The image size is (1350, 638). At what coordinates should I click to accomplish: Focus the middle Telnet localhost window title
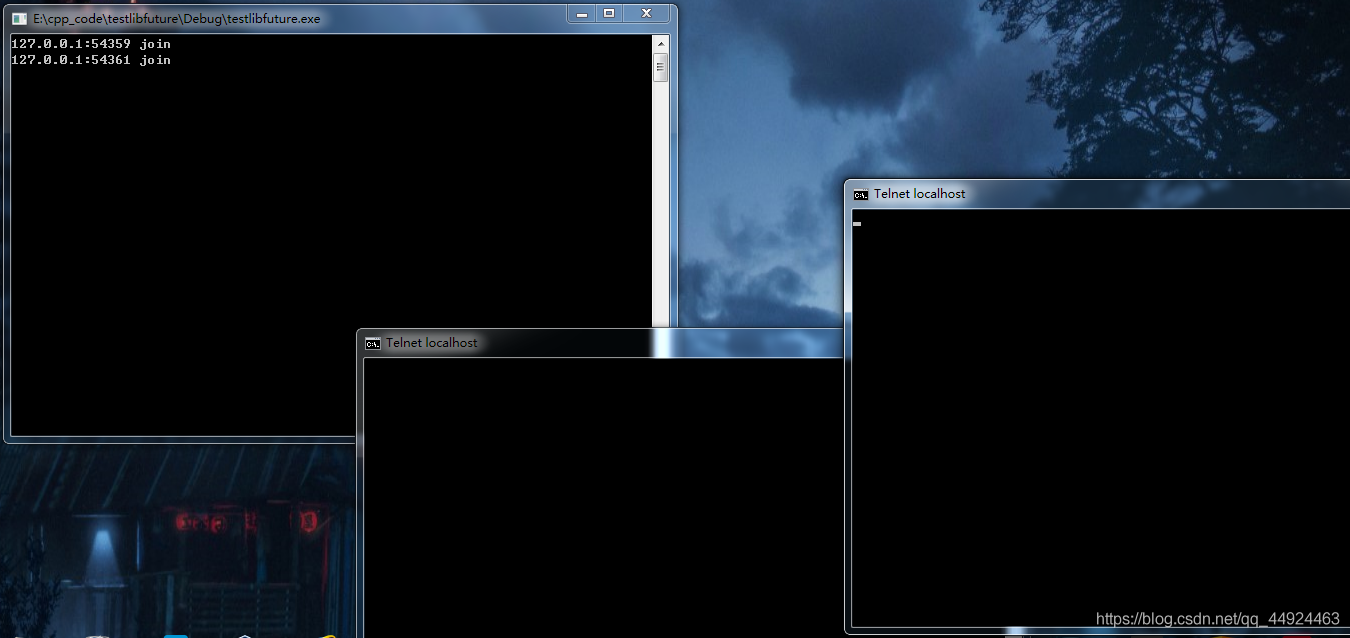432,343
